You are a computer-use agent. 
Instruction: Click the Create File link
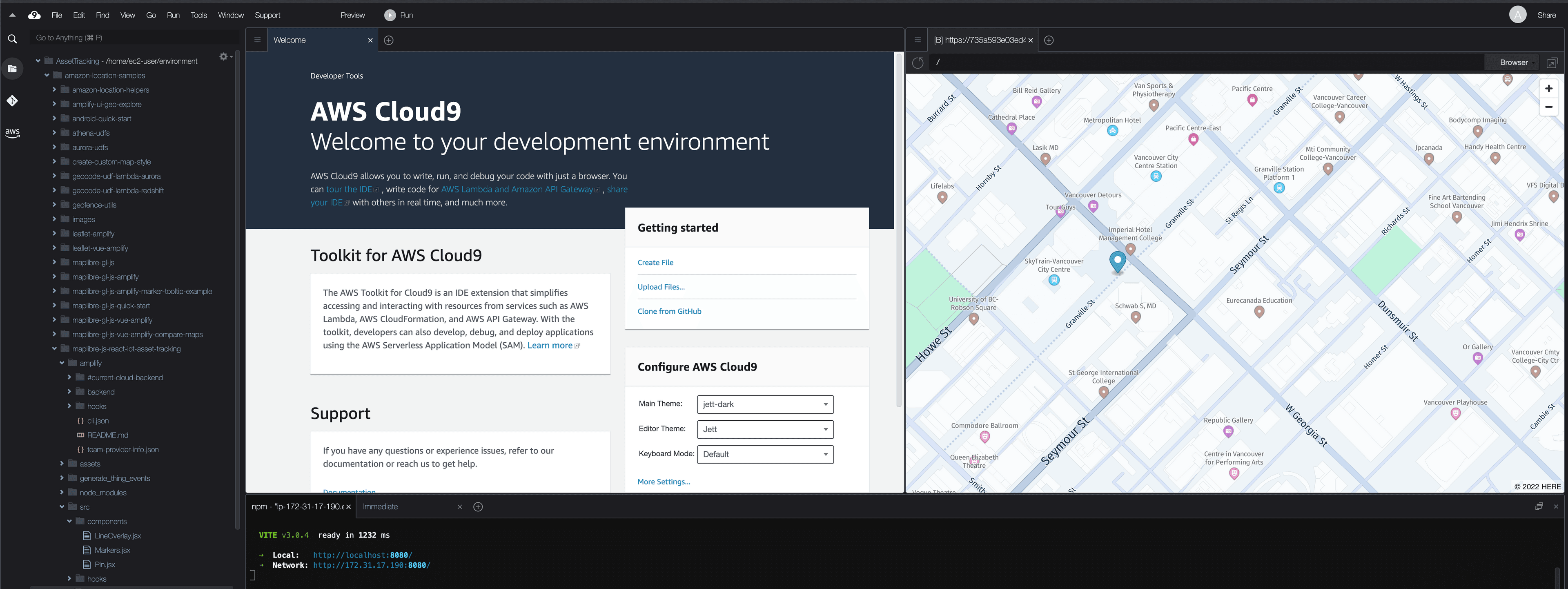(x=655, y=263)
